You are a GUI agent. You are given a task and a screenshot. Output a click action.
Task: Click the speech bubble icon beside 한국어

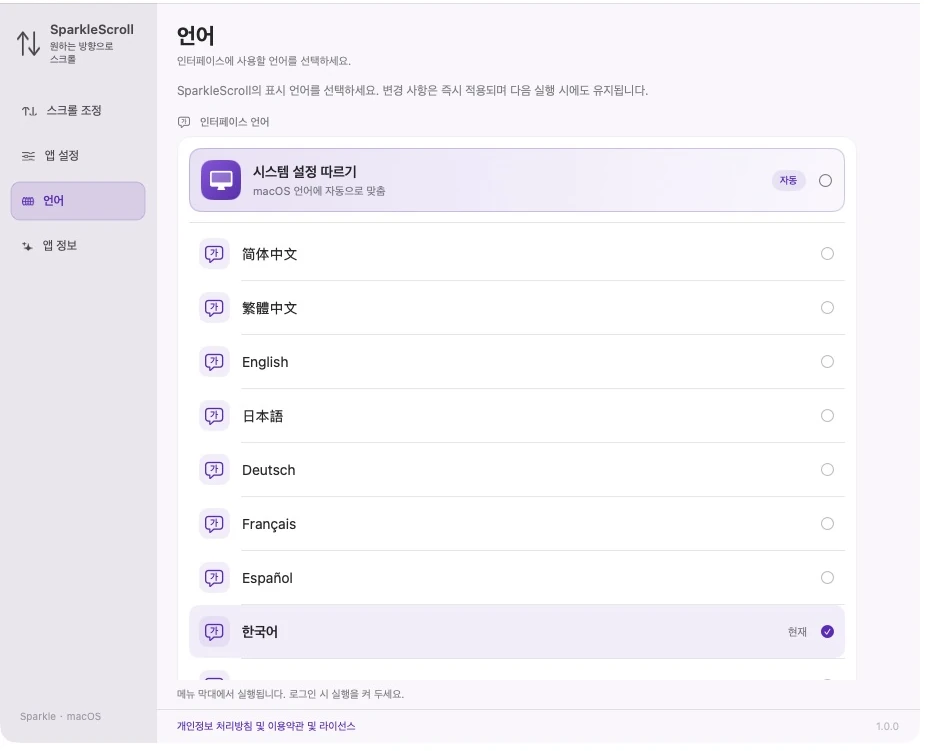click(214, 631)
